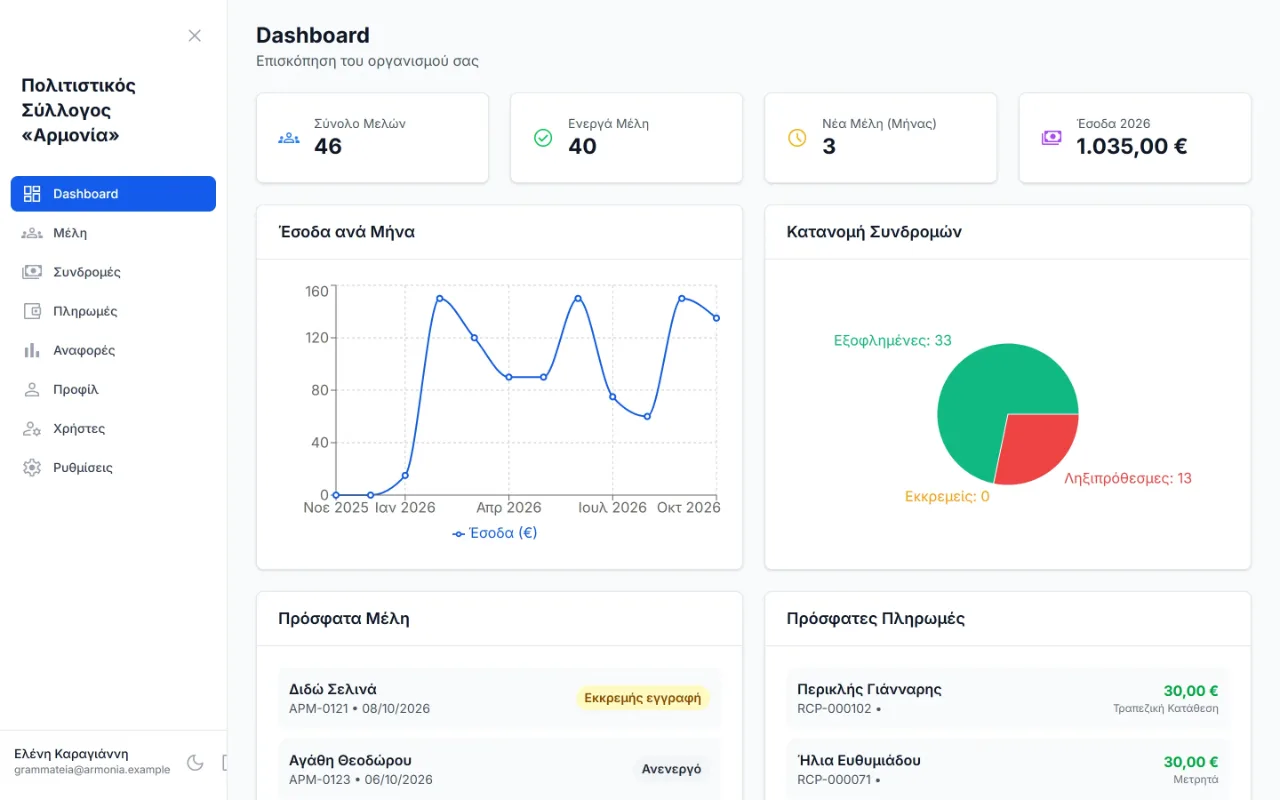Click the Μέλη people icon
The height and width of the screenshot is (800, 1280).
tap(32, 233)
